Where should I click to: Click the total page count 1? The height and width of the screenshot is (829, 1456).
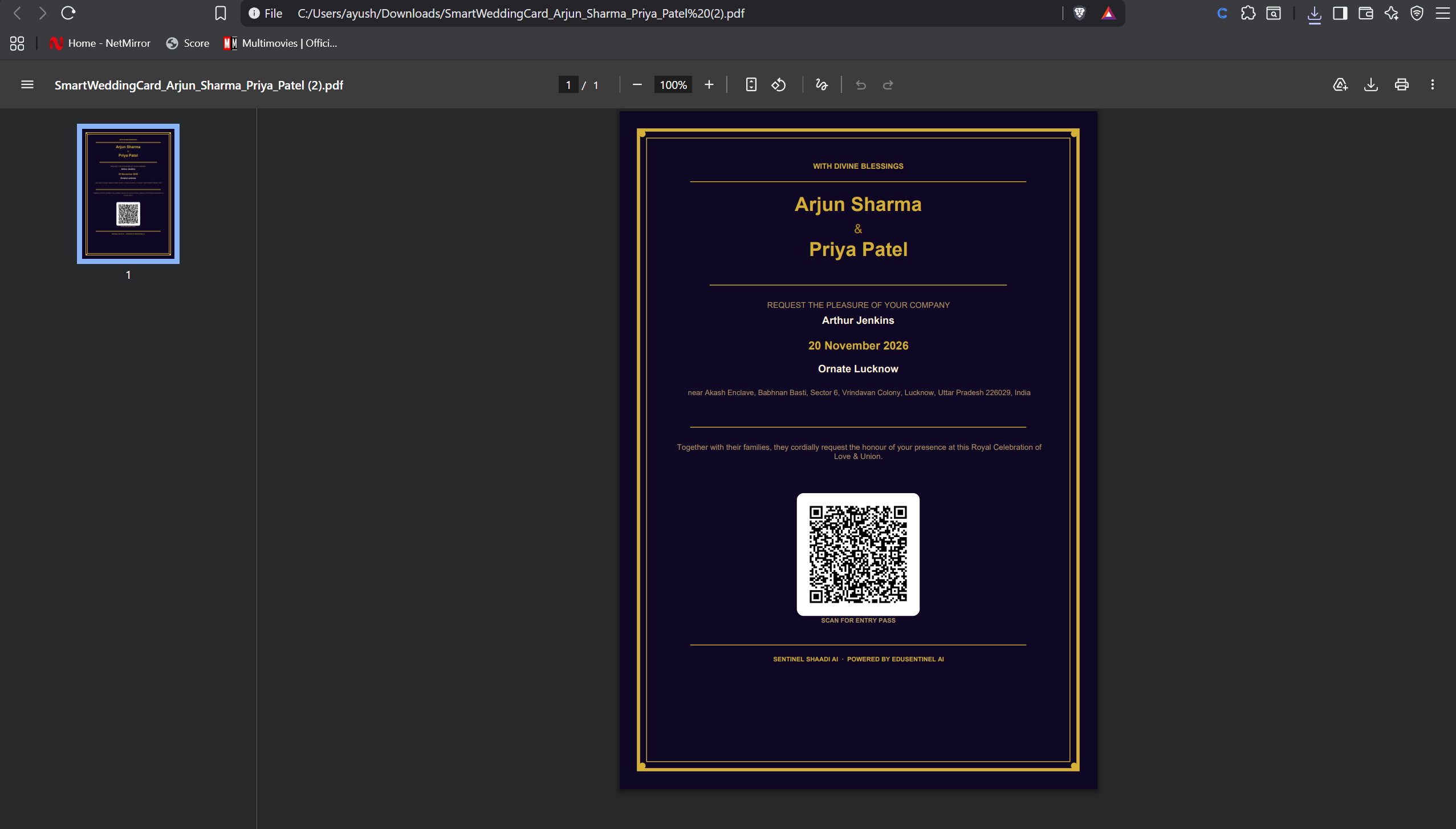596,85
